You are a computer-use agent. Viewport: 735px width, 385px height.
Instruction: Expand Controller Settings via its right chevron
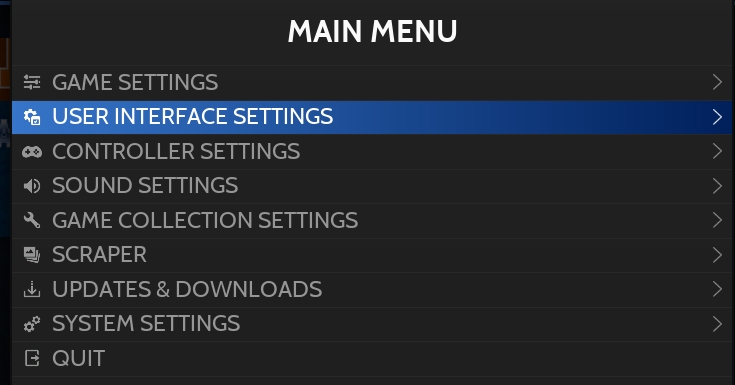(x=717, y=151)
